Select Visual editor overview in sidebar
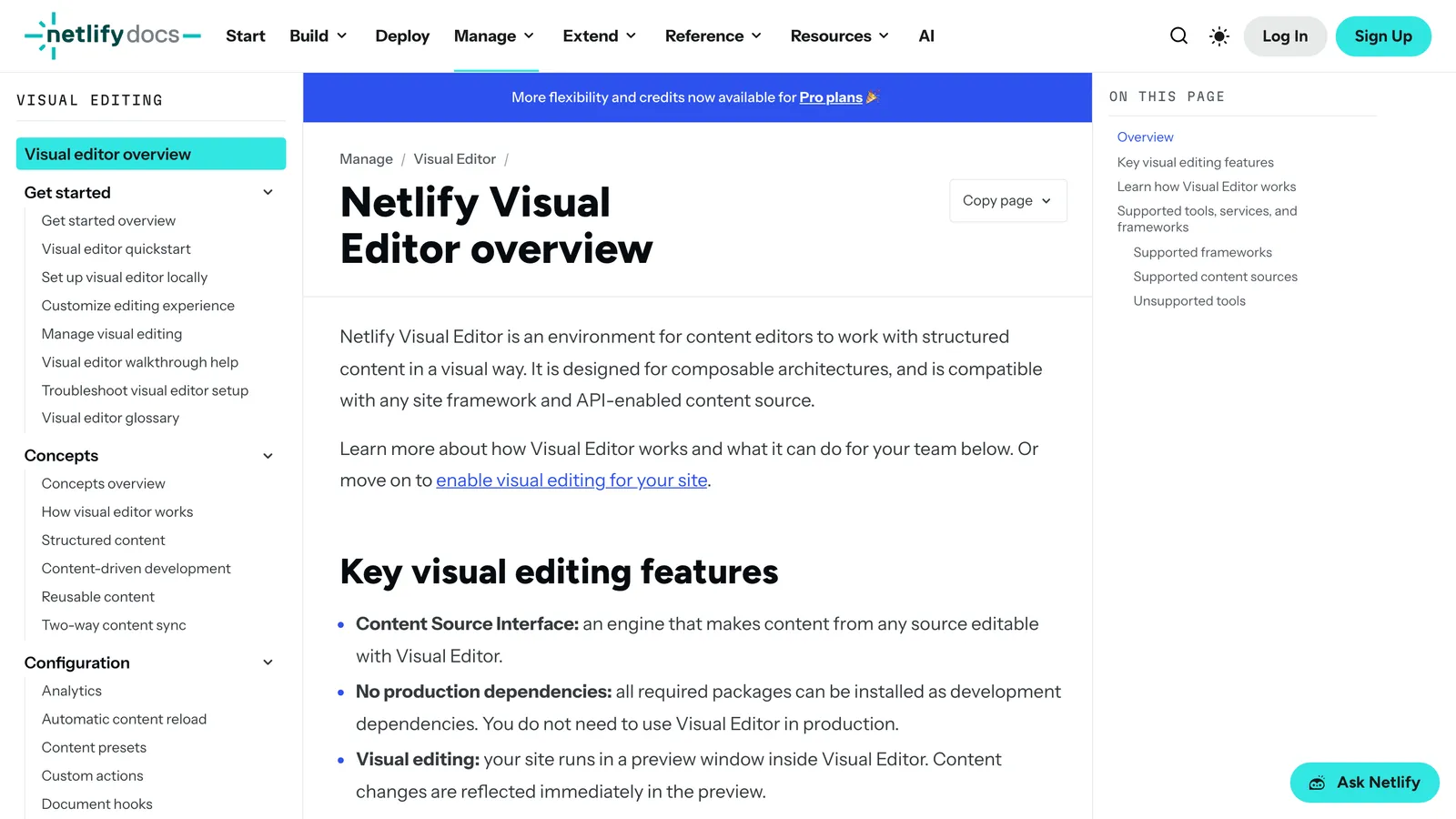1456x819 pixels. pyautogui.click(x=151, y=154)
